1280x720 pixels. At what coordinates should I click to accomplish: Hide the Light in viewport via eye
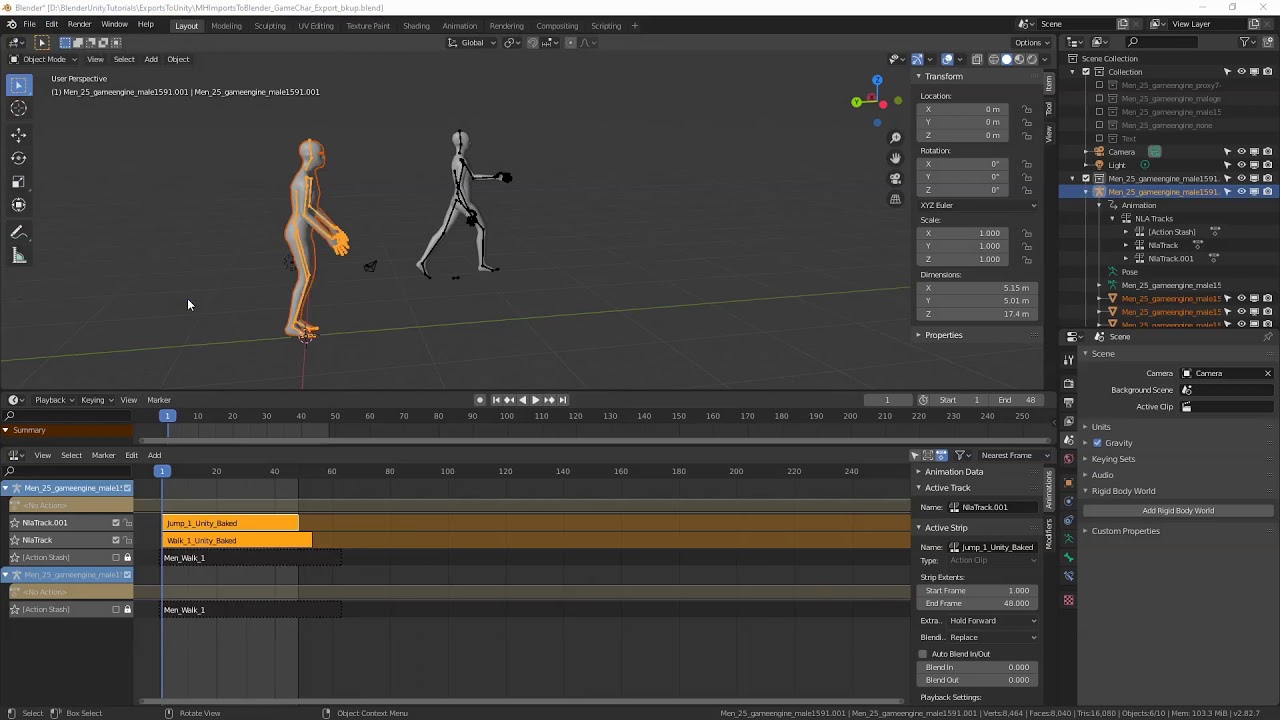[1241, 165]
